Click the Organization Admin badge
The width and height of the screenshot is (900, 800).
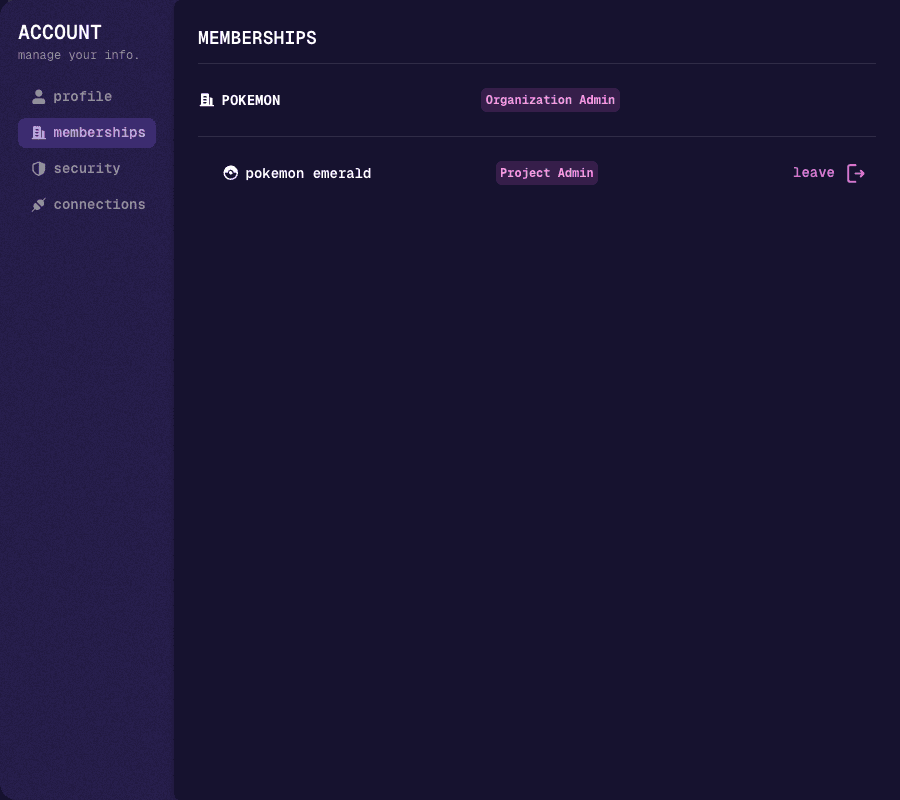(550, 100)
